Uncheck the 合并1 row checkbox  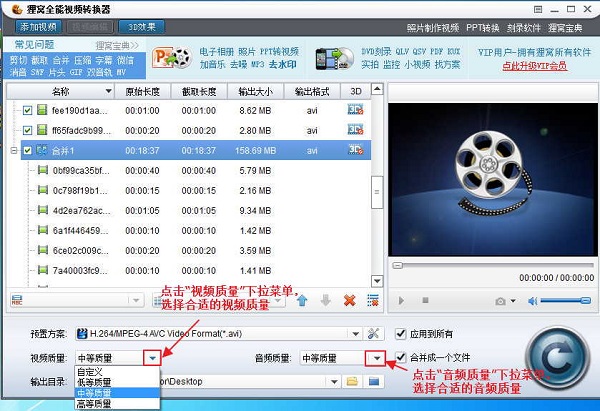coord(27,150)
